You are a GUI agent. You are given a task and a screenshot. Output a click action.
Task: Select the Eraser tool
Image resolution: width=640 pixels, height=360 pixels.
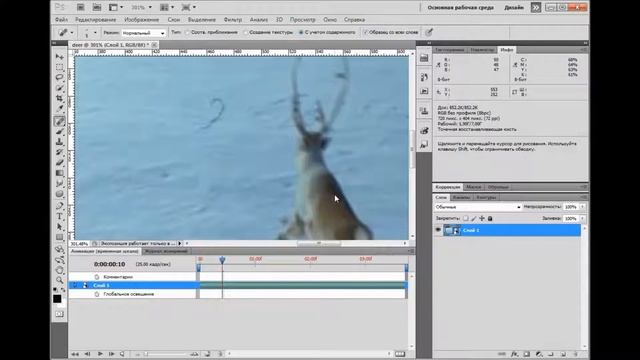(60, 163)
